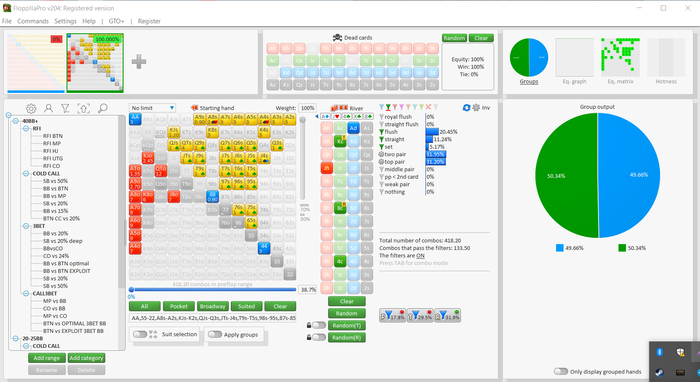Click the Add category button

pyautogui.click(x=86, y=358)
